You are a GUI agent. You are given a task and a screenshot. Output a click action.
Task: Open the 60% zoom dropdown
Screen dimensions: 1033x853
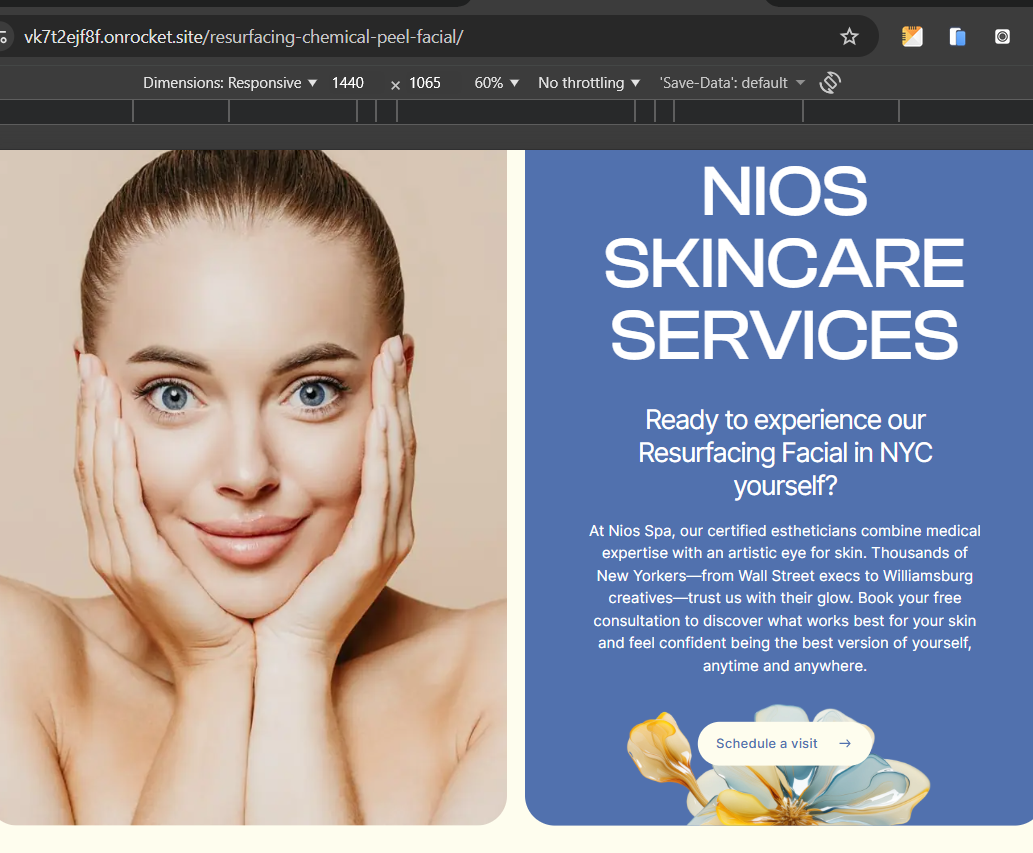pos(497,83)
